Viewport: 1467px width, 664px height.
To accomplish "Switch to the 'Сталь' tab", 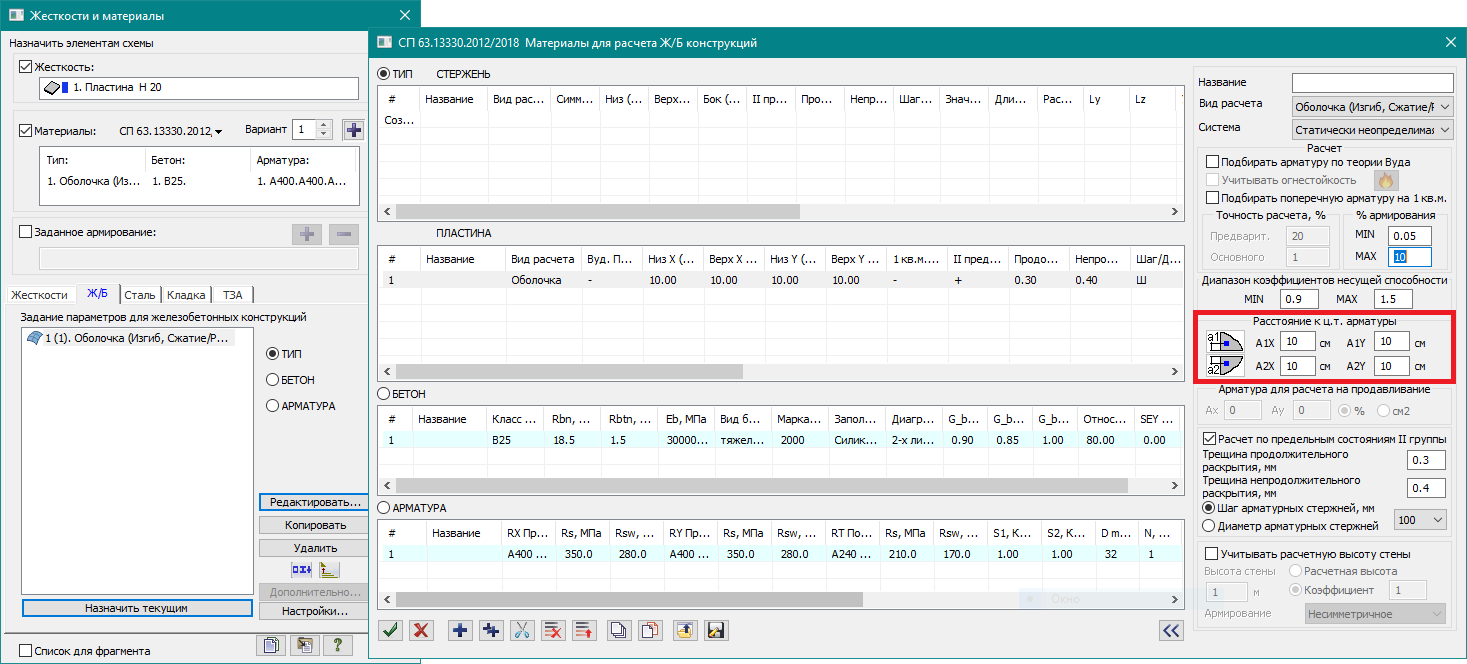I will [140, 295].
